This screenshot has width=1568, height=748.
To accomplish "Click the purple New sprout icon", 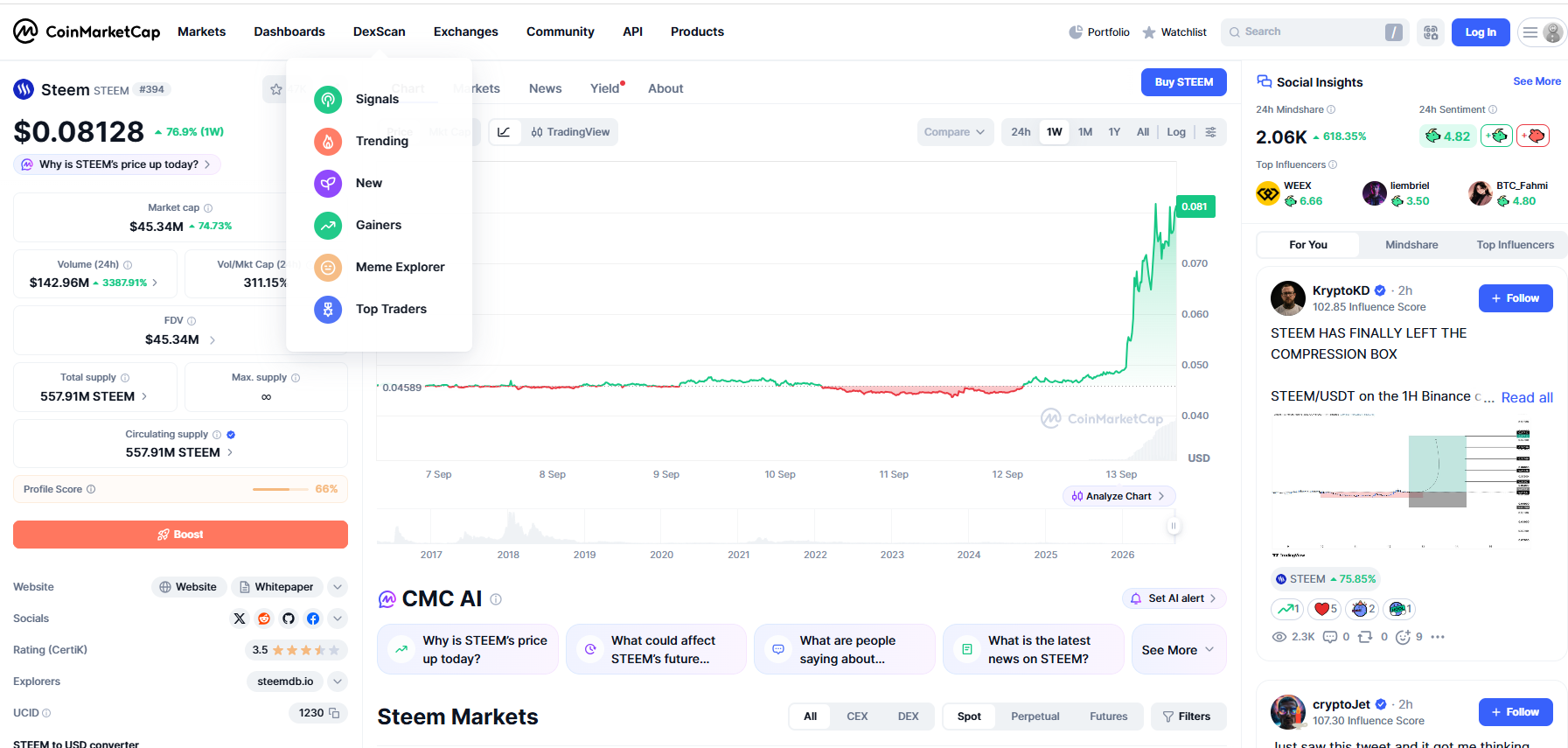I will point(328,183).
